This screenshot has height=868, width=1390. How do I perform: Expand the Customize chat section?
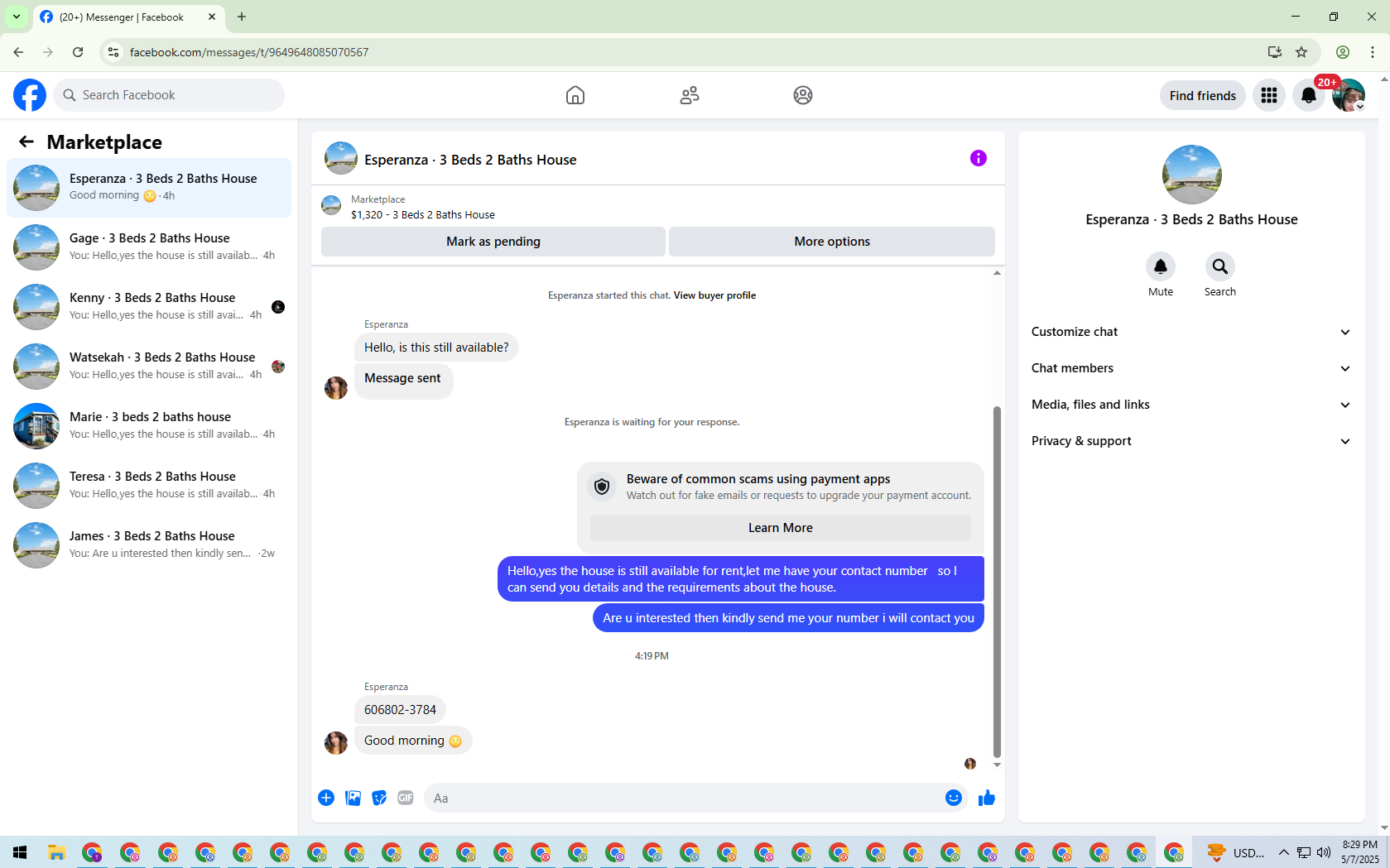coord(1191,332)
